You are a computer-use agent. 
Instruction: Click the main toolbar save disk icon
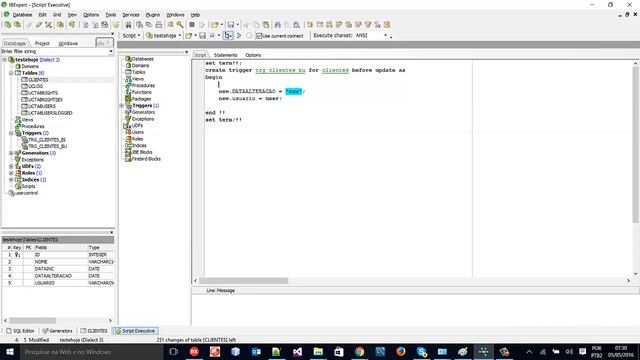pyautogui.click(x=231, y=24)
